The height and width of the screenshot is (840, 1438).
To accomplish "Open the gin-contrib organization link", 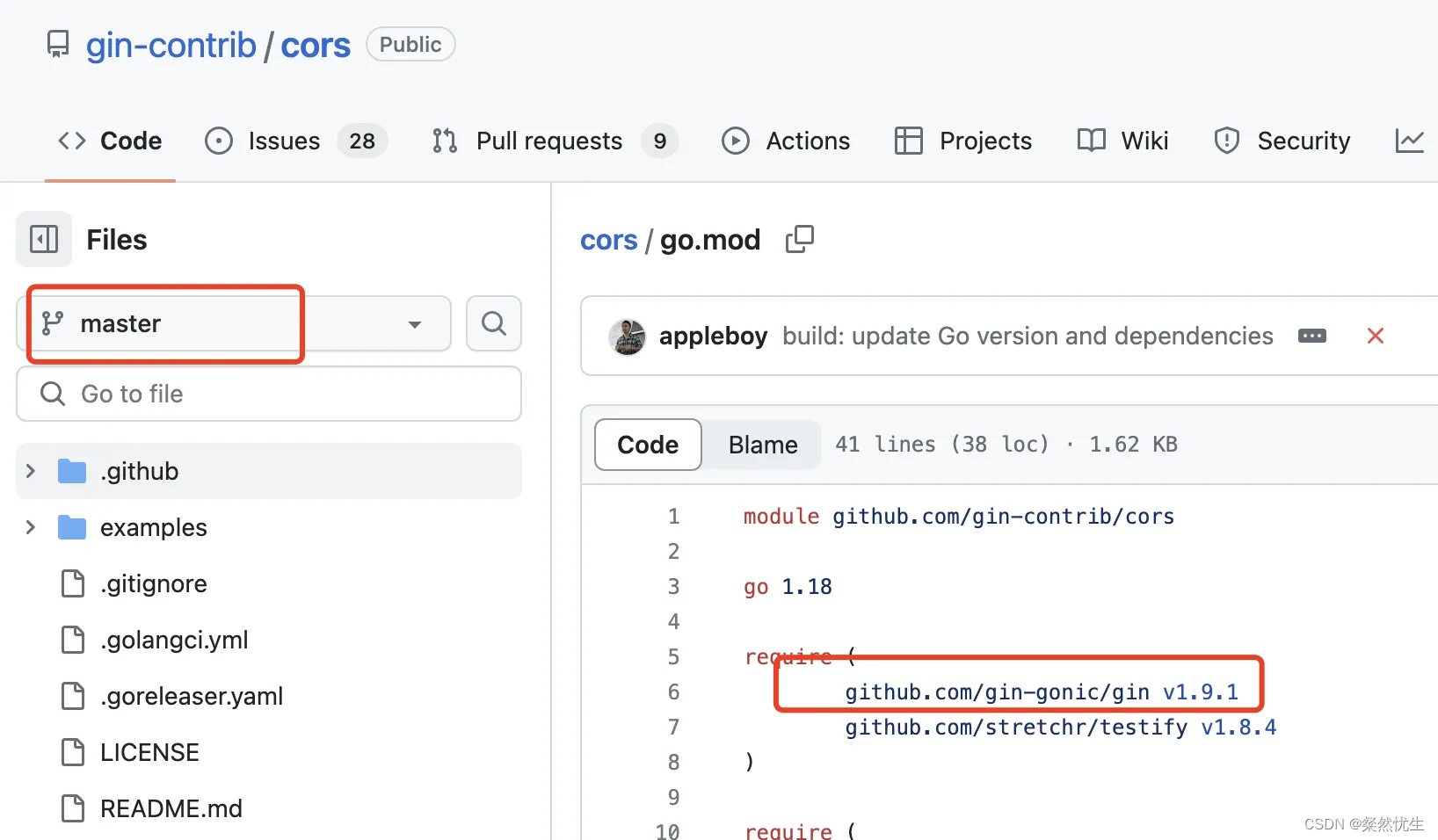I will pyautogui.click(x=171, y=45).
